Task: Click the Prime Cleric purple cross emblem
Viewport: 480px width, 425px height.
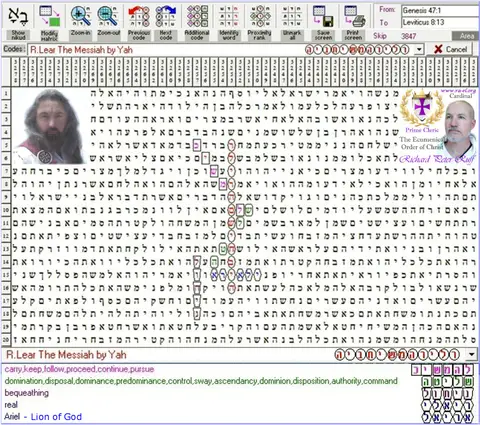Action: pos(422,108)
